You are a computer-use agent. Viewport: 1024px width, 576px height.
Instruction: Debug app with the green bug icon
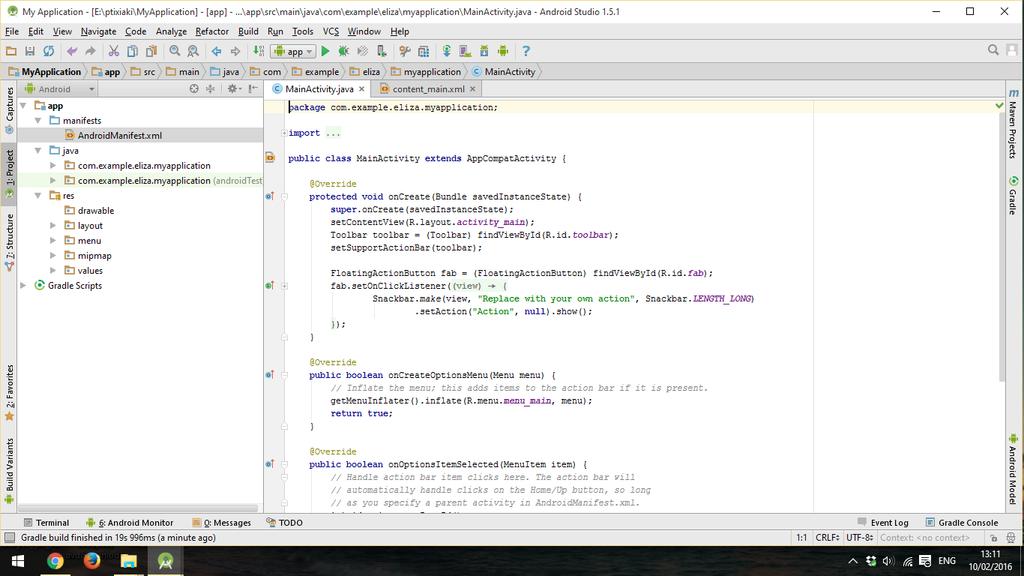pos(344,51)
